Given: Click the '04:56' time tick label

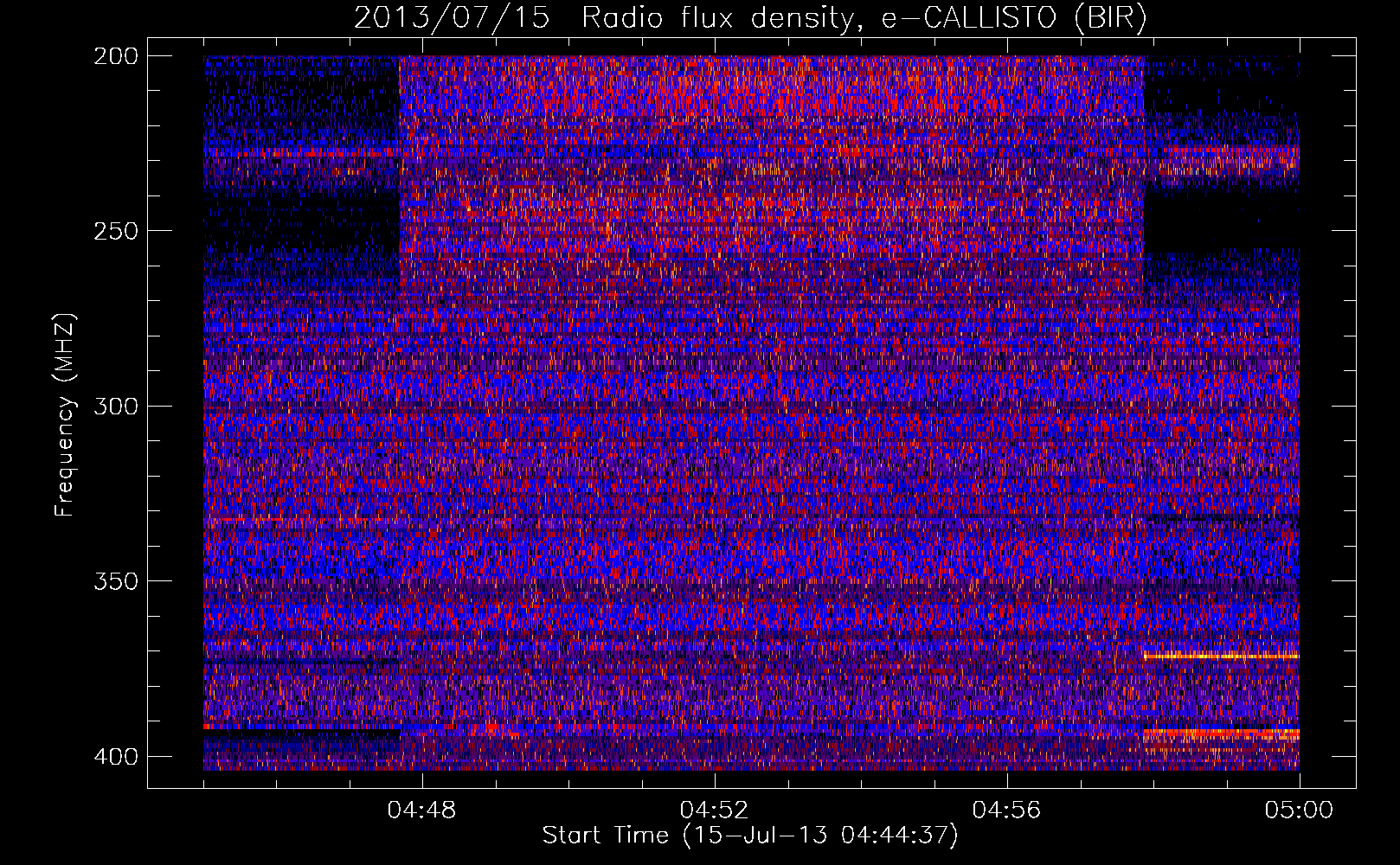Looking at the screenshot, I should pyautogui.click(x=1007, y=811).
